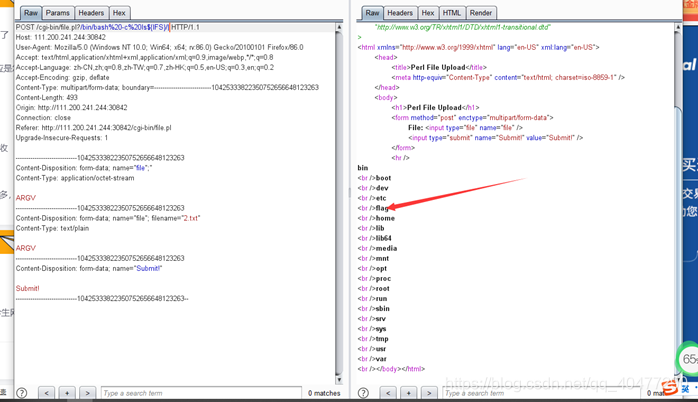The image size is (698, 402).
Task: Click the "usr" entry in response listing
Action: 381,349
